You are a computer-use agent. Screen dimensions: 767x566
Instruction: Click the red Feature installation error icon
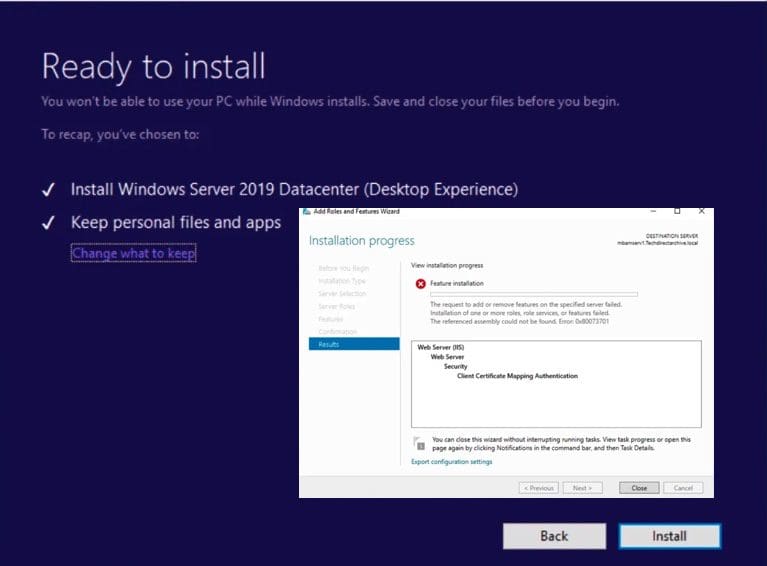(x=421, y=284)
